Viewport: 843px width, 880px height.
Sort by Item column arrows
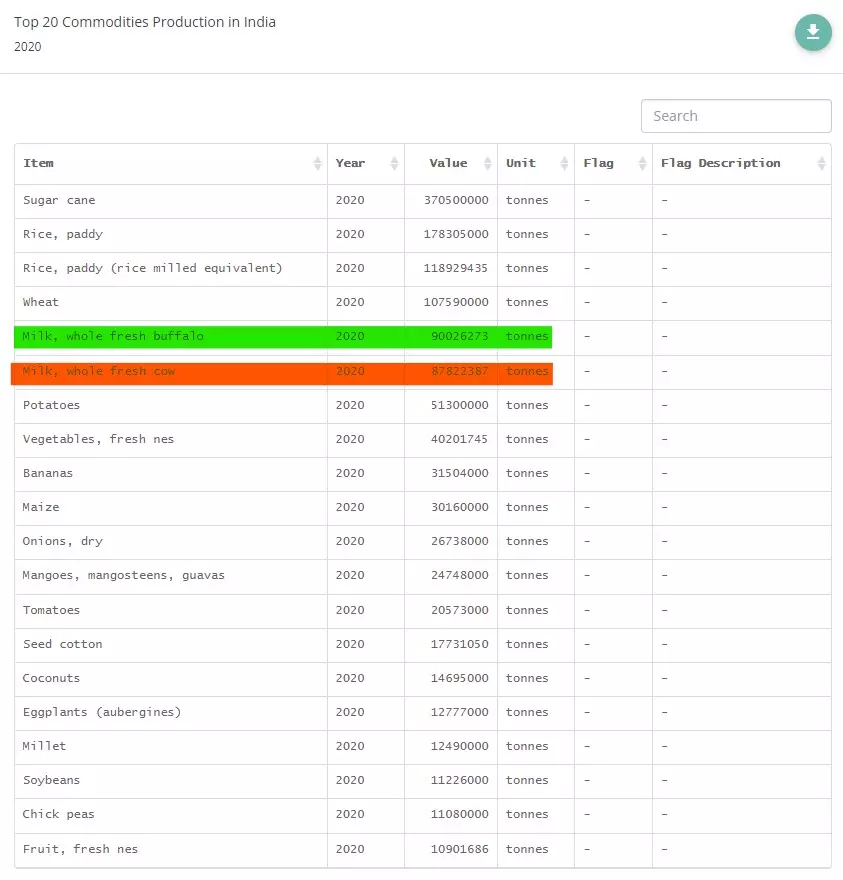(x=317, y=163)
